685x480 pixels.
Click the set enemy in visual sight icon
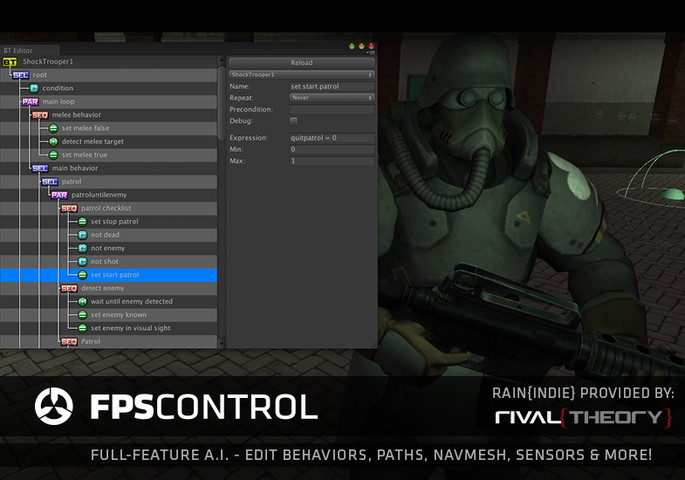(x=83, y=328)
